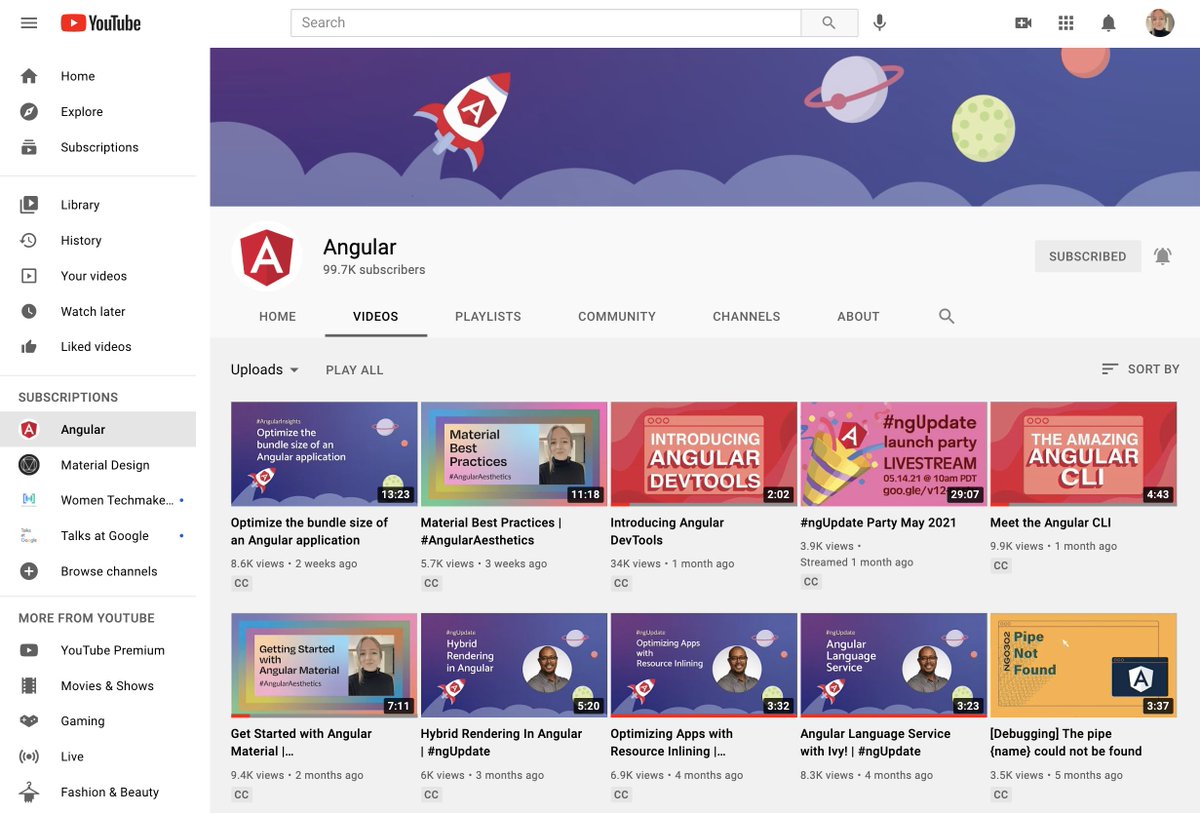Open the Uploads dropdown
1200x813 pixels.
click(263, 369)
